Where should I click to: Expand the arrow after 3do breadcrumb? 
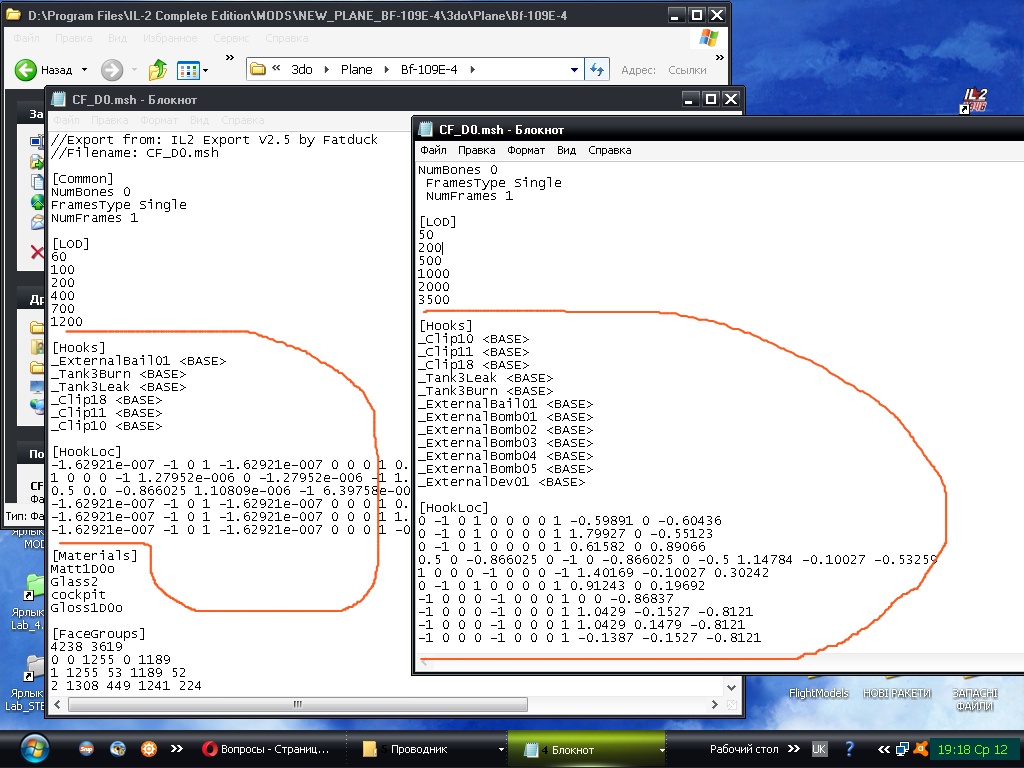(327, 70)
